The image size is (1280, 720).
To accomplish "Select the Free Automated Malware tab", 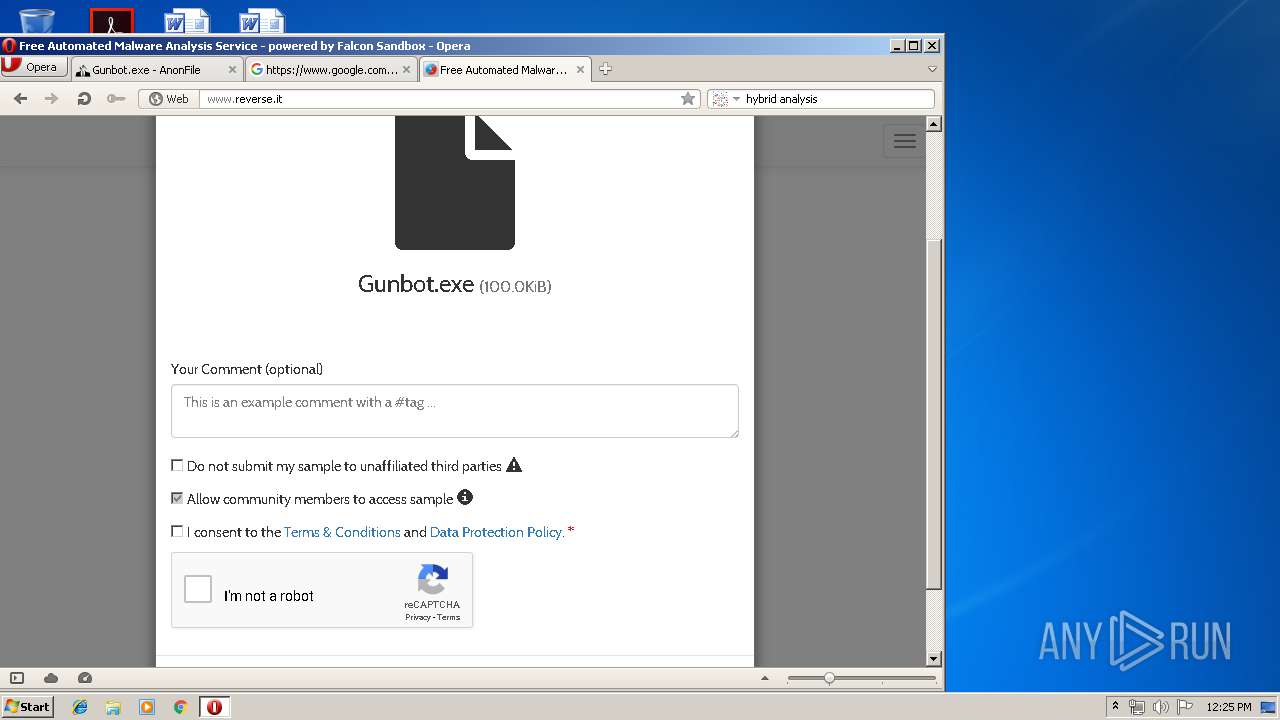I will [505, 70].
